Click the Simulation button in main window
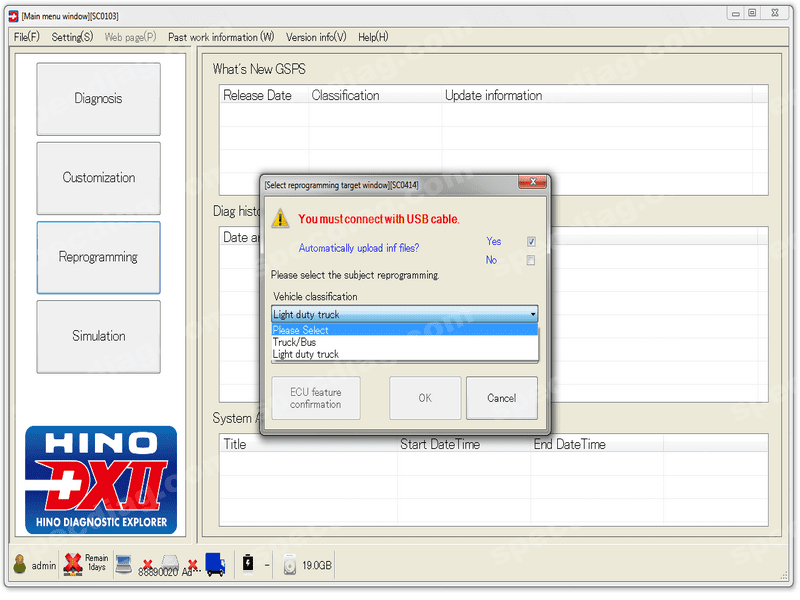The image size is (800, 600). 98,337
